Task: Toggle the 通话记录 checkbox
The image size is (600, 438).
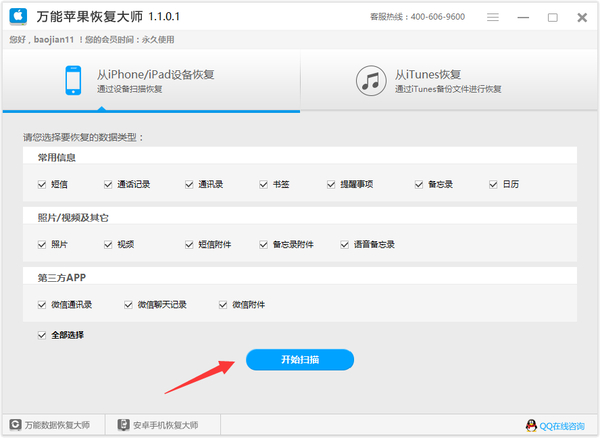Action: pyautogui.click(x=108, y=184)
